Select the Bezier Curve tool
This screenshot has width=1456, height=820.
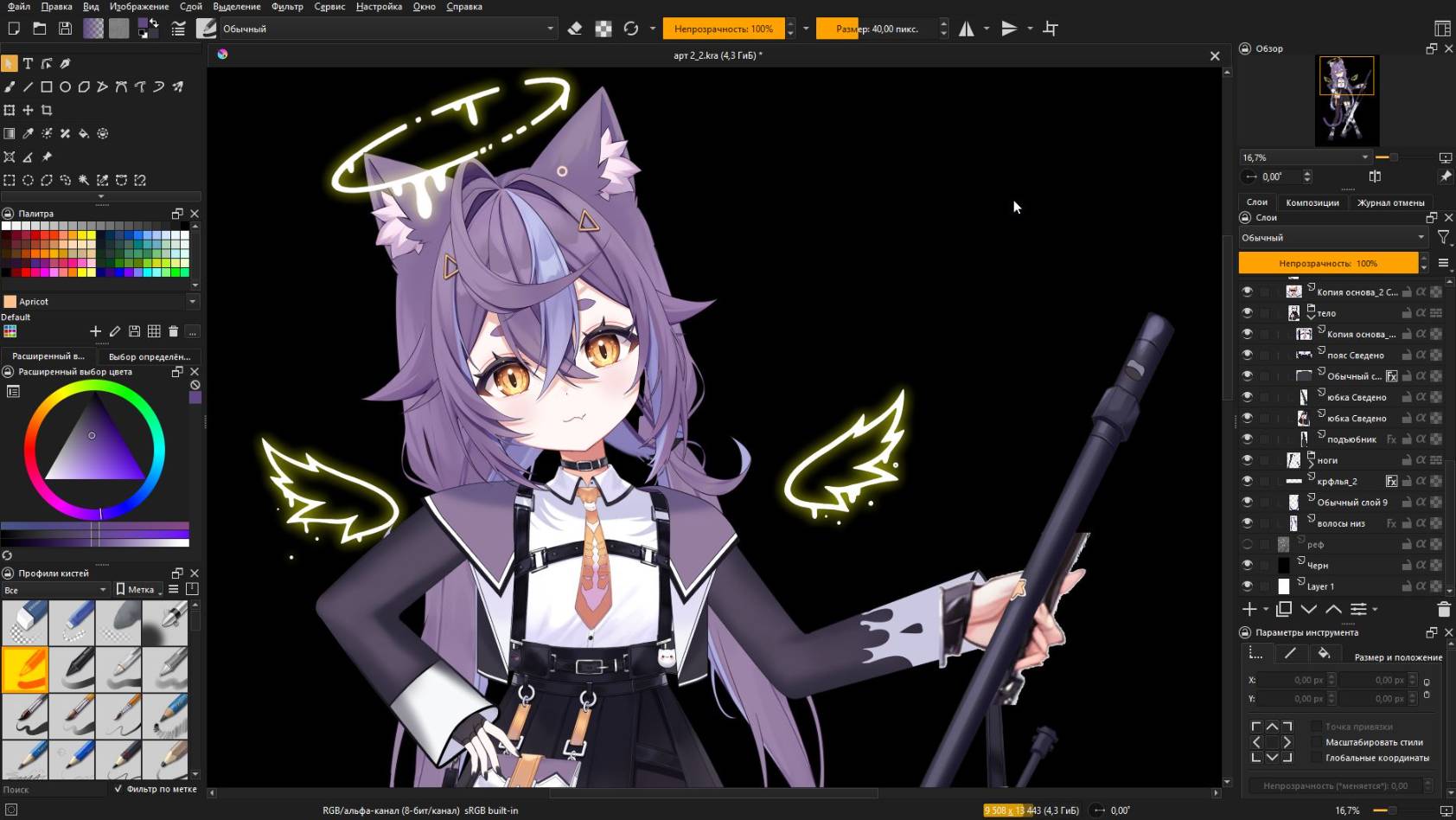121,86
